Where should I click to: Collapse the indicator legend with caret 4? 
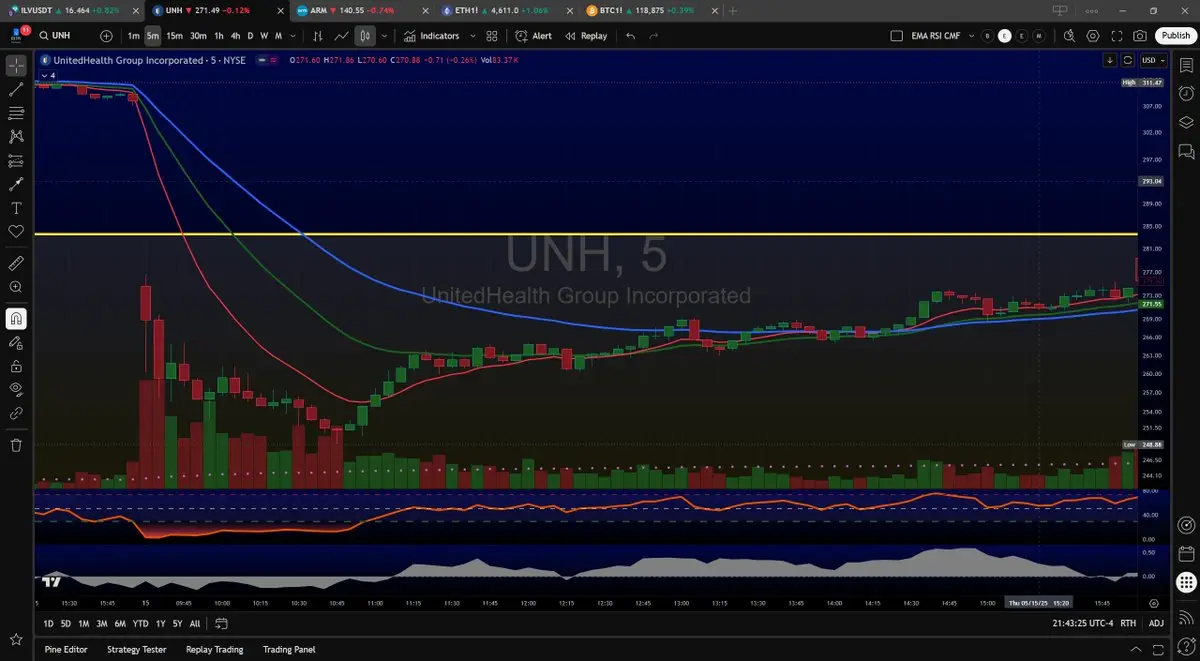coord(48,74)
